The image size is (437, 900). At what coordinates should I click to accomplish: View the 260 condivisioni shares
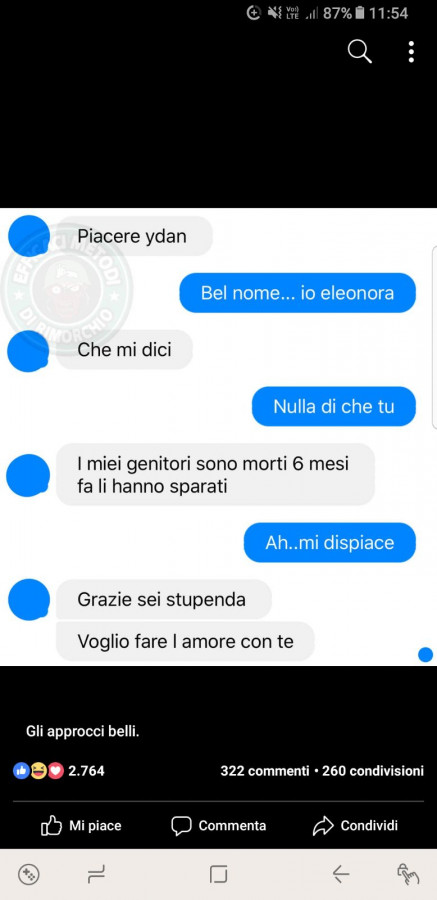[373, 771]
